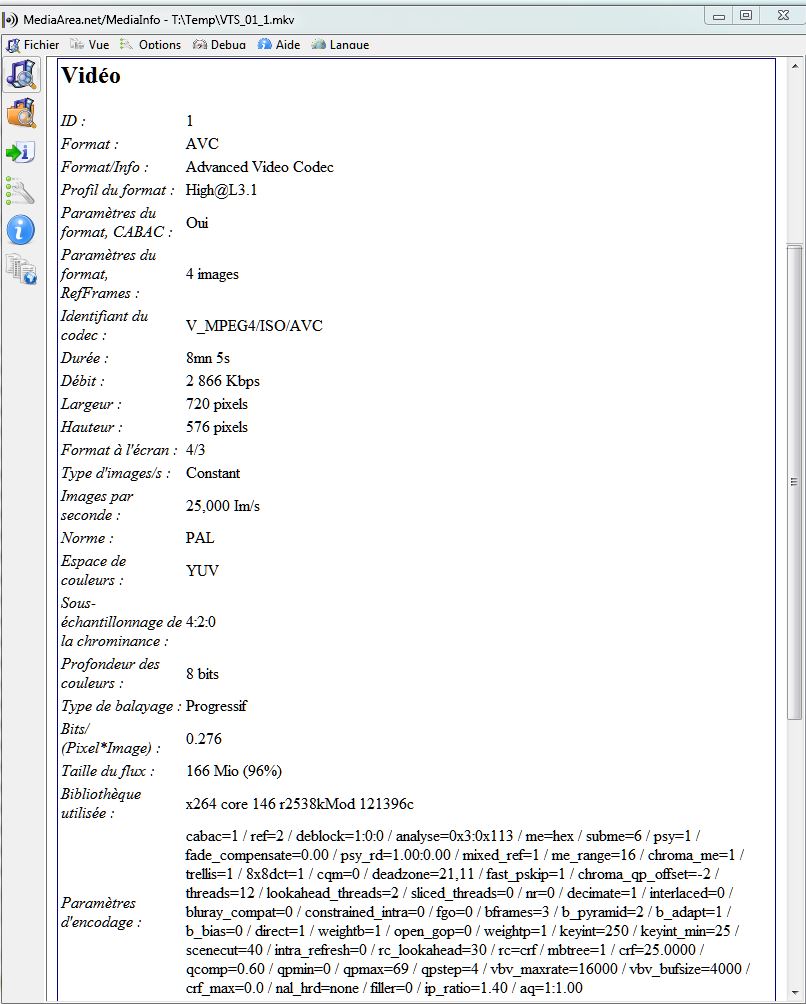Click the 'PAL' standard value
The image size is (806, 1004).
point(200,537)
